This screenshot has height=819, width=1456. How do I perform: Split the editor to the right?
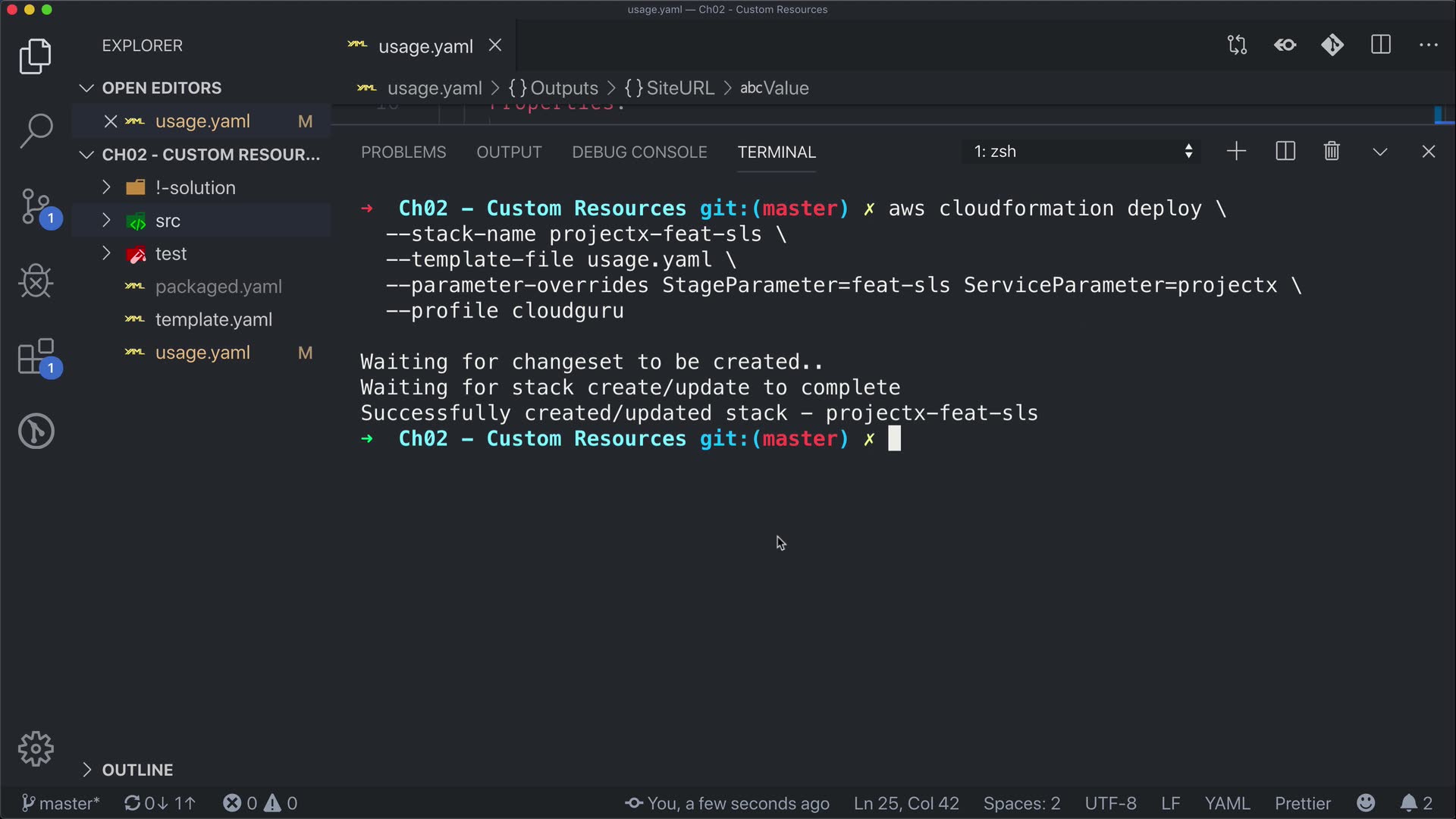[x=1381, y=45]
